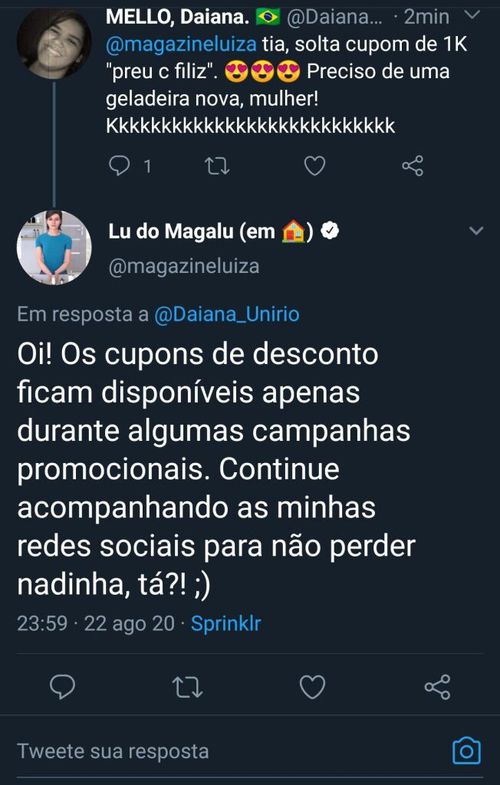Viewport: 500px width, 785px height.
Task: Open the @magazineluiza handle under Lu's name
Action: click(184, 266)
